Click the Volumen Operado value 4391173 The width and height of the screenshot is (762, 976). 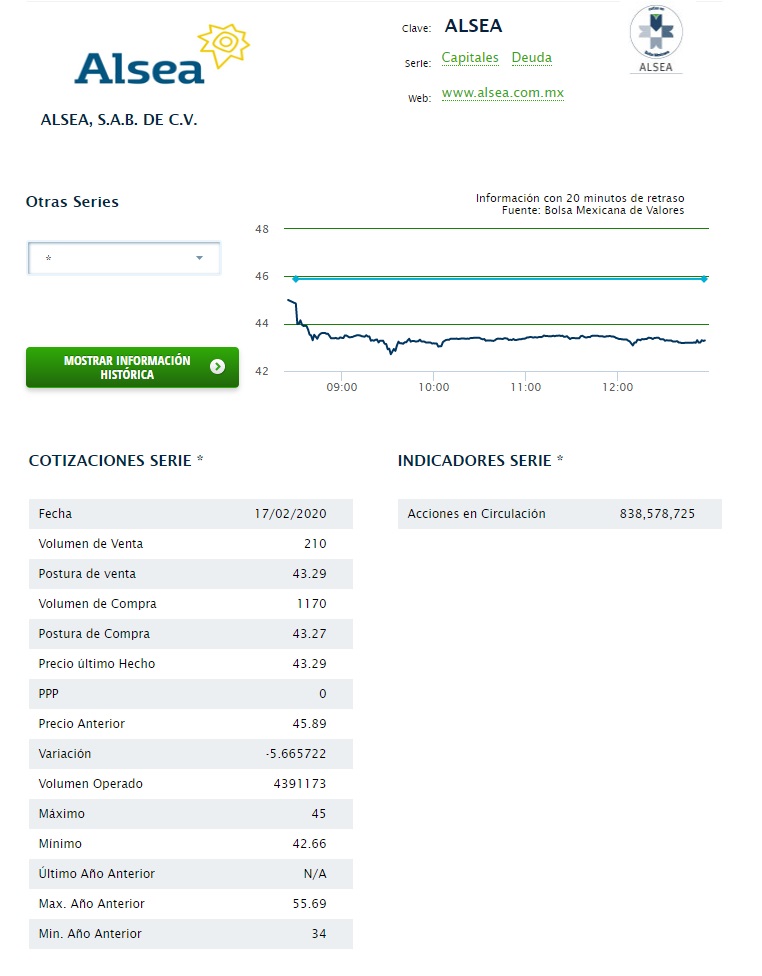click(x=300, y=783)
